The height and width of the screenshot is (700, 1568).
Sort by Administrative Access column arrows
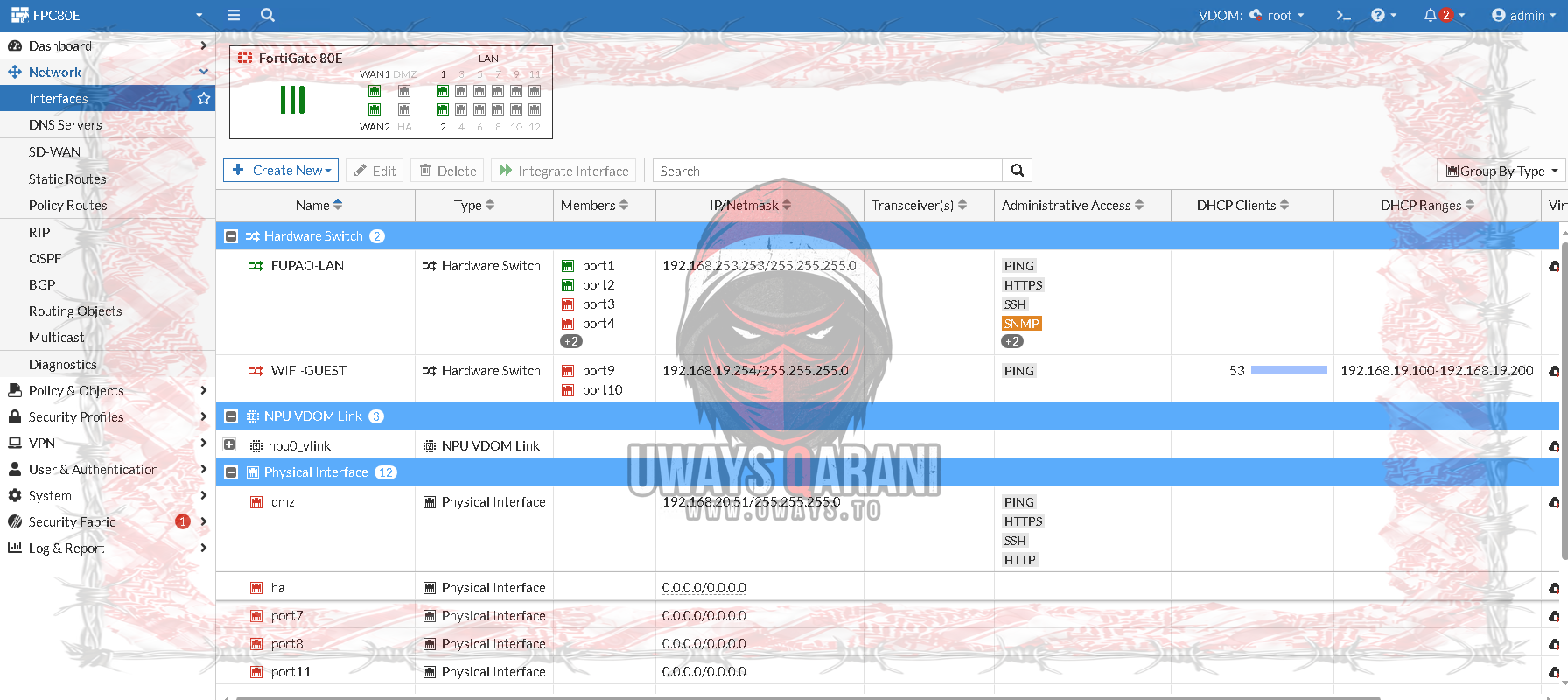pos(1139,205)
